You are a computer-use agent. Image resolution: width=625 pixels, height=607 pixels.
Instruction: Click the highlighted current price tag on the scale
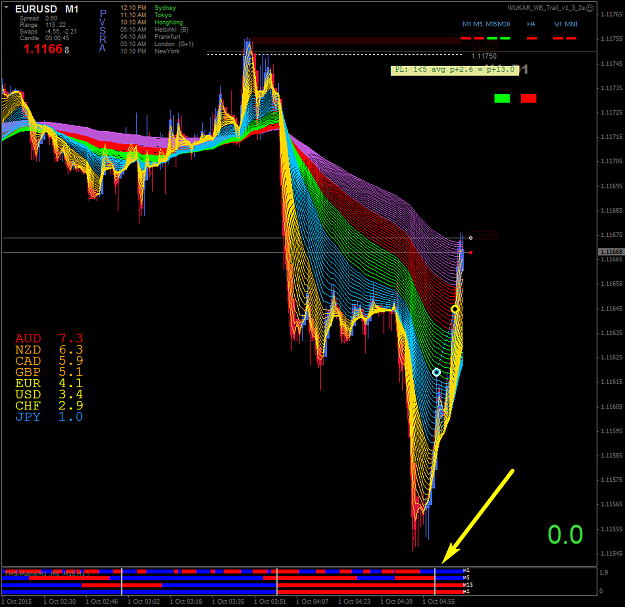tap(611, 252)
